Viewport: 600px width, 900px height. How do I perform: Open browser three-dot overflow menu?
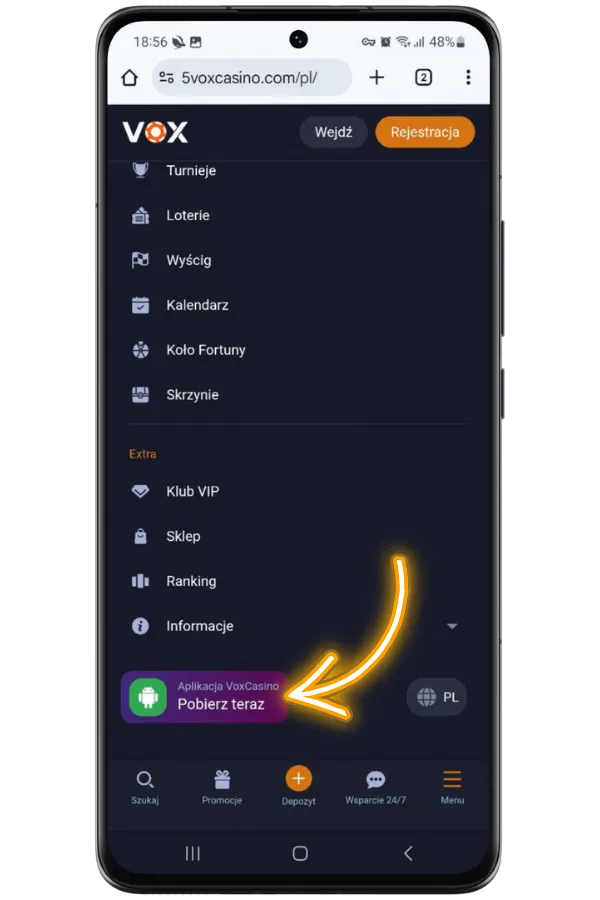coord(469,77)
